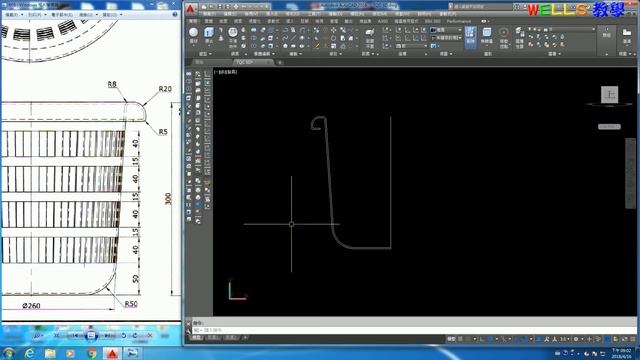The height and width of the screenshot is (360, 640).
Task: Expand the Layers (圖層) panel title
Action: pyautogui.click(x=554, y=54)
